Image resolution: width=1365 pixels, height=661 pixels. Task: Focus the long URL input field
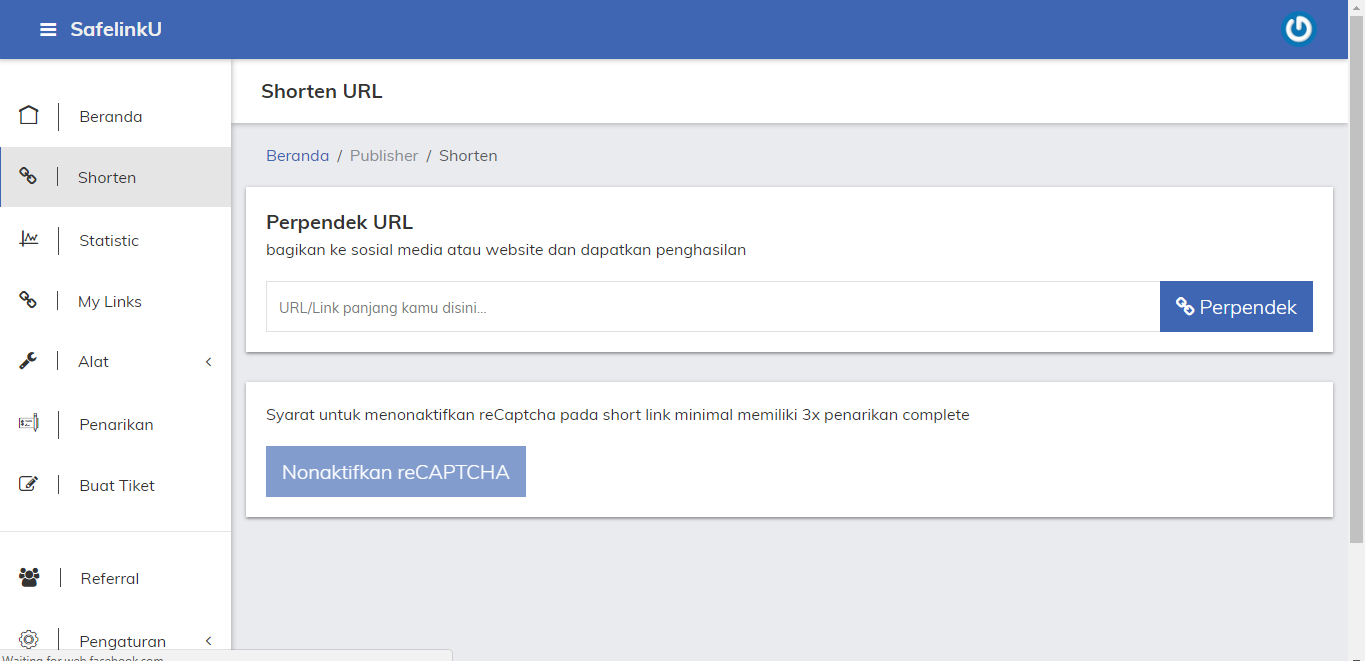712,307
